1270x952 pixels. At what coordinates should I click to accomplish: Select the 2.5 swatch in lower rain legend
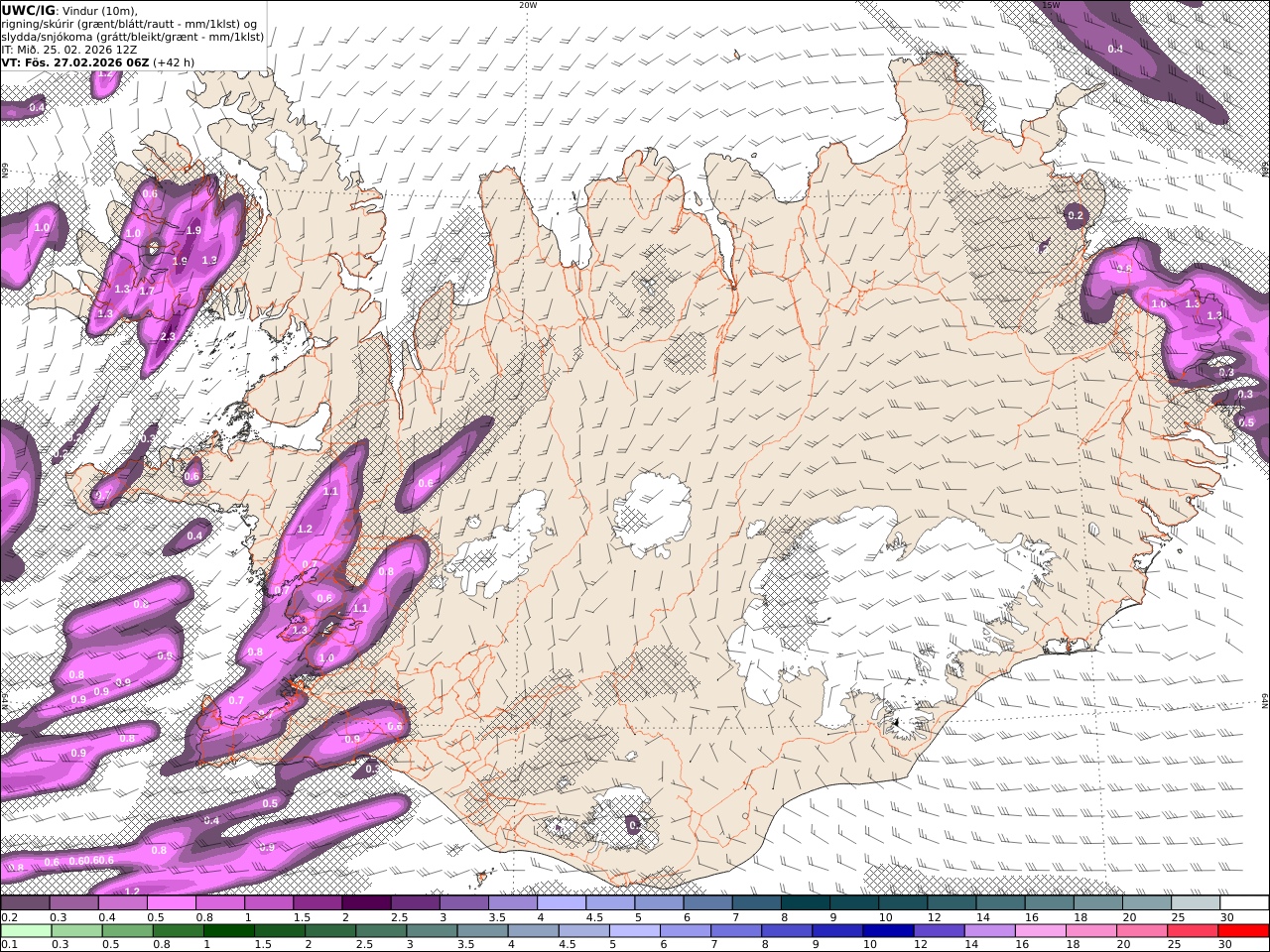[381, 931]
